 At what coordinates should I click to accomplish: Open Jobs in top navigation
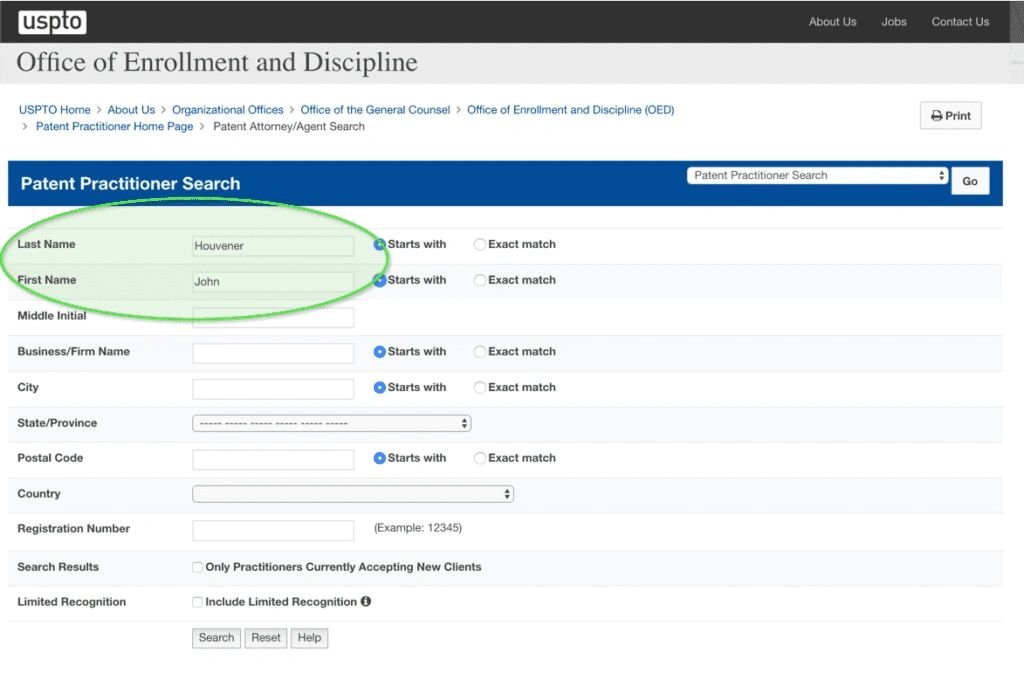pyautogui.click(x=894, y=22)
